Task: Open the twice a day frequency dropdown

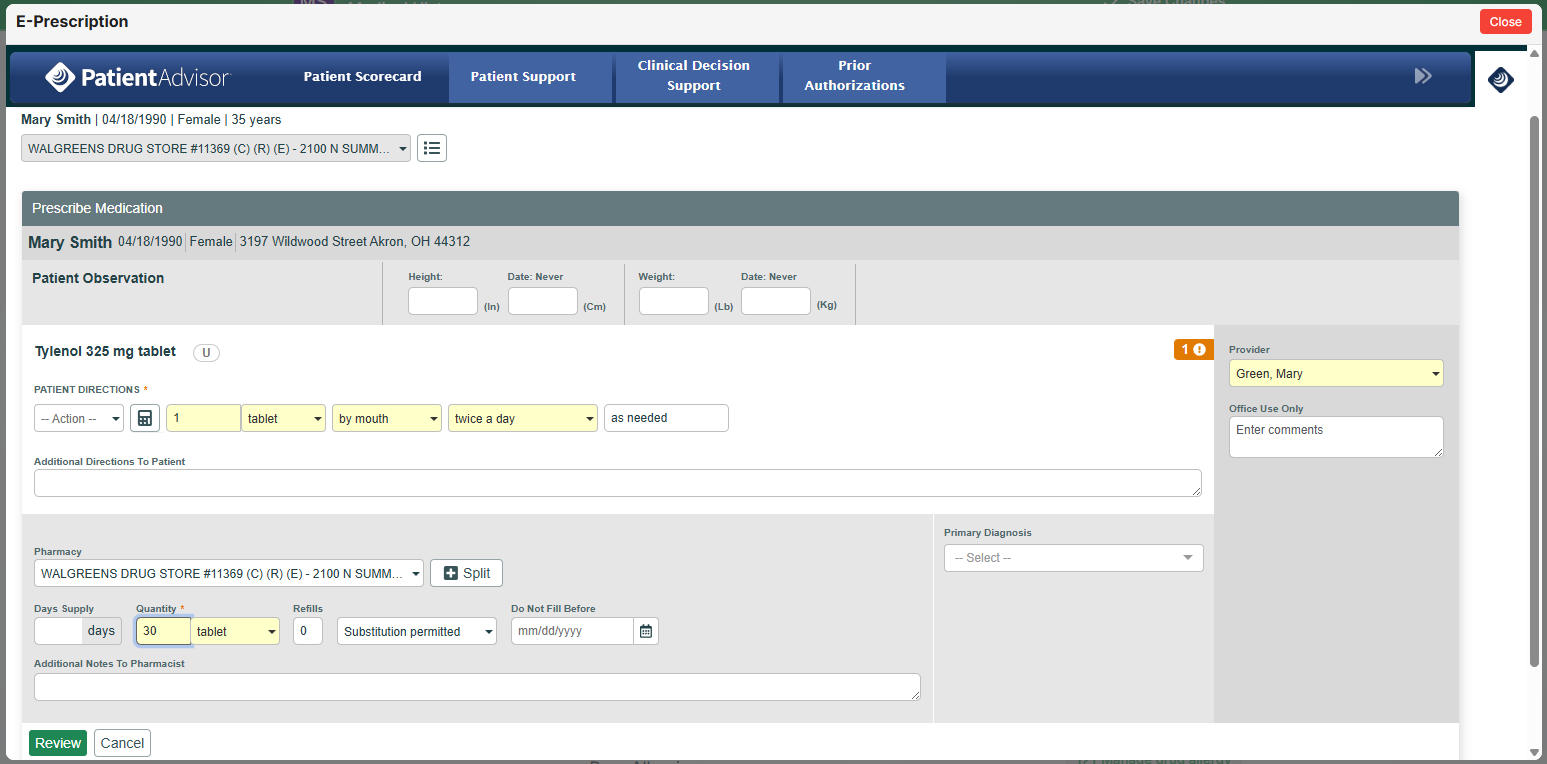Action: coord(522,417)
